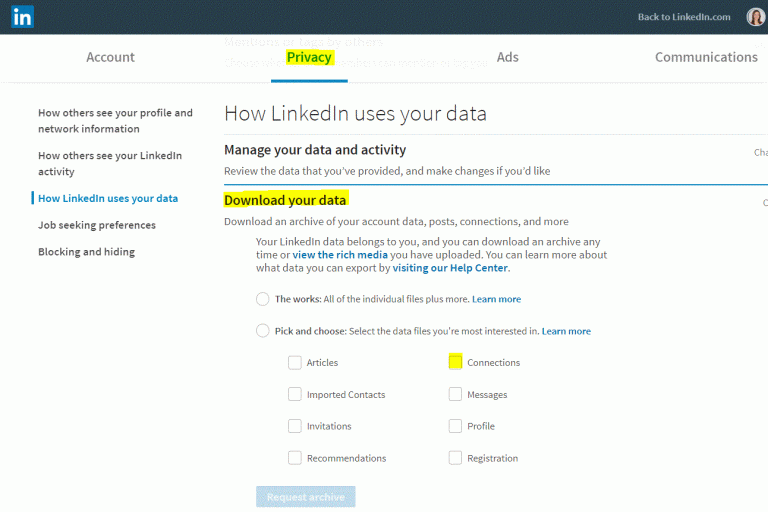Check the Invitations checkbox

point(295,426)
